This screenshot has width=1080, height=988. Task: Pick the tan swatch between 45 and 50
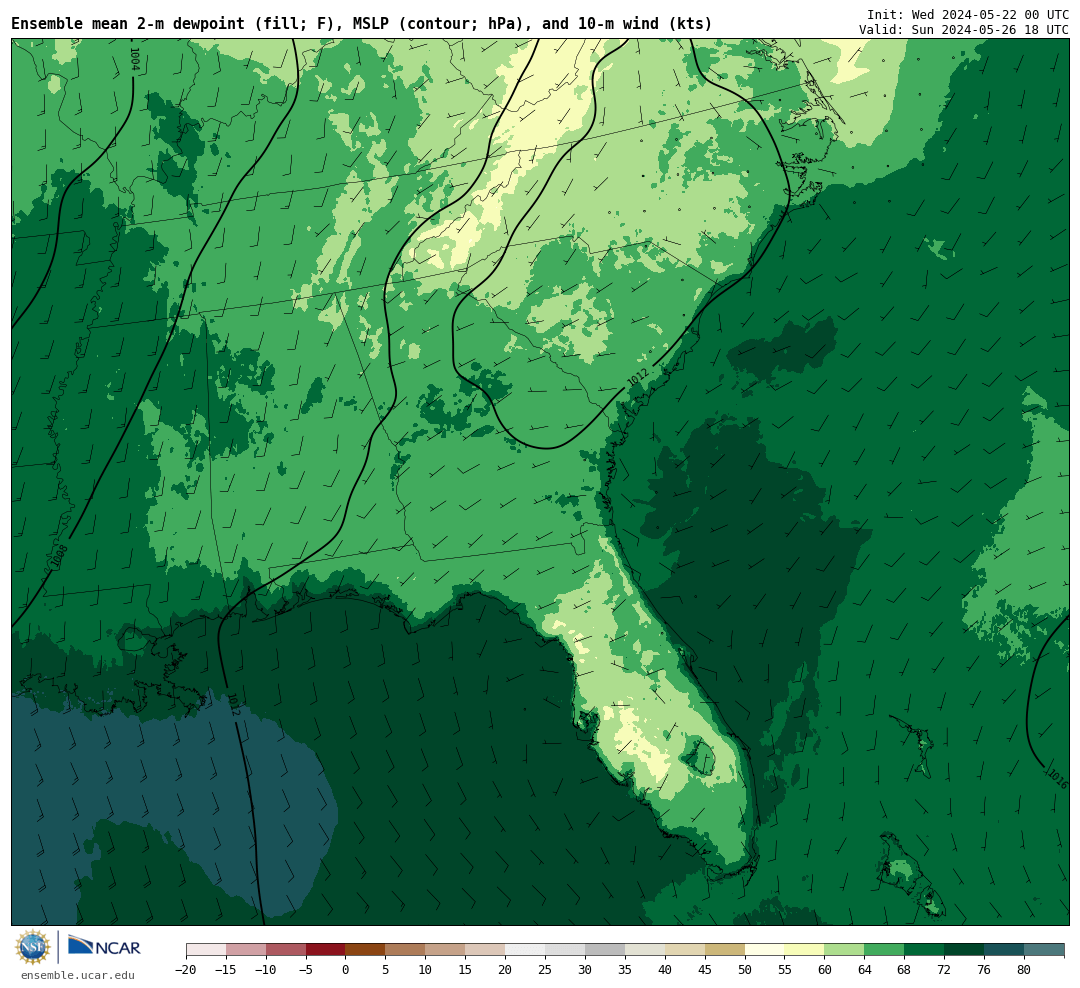725,950
